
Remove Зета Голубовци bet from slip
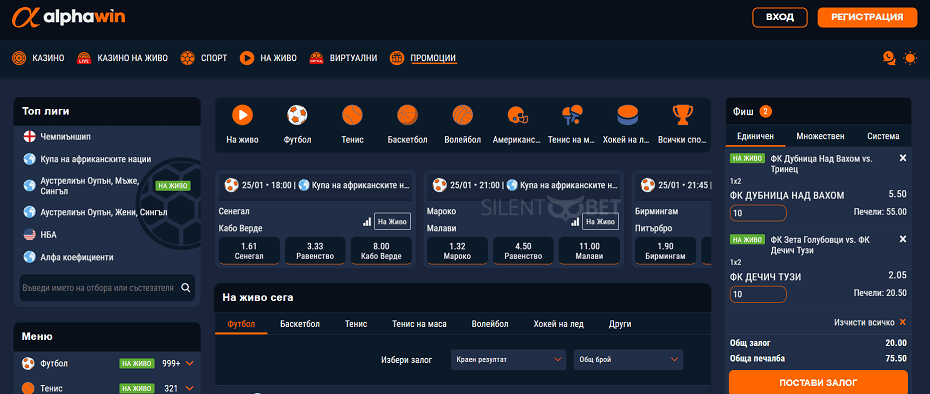pyautogui.click(x=903, y=239)
